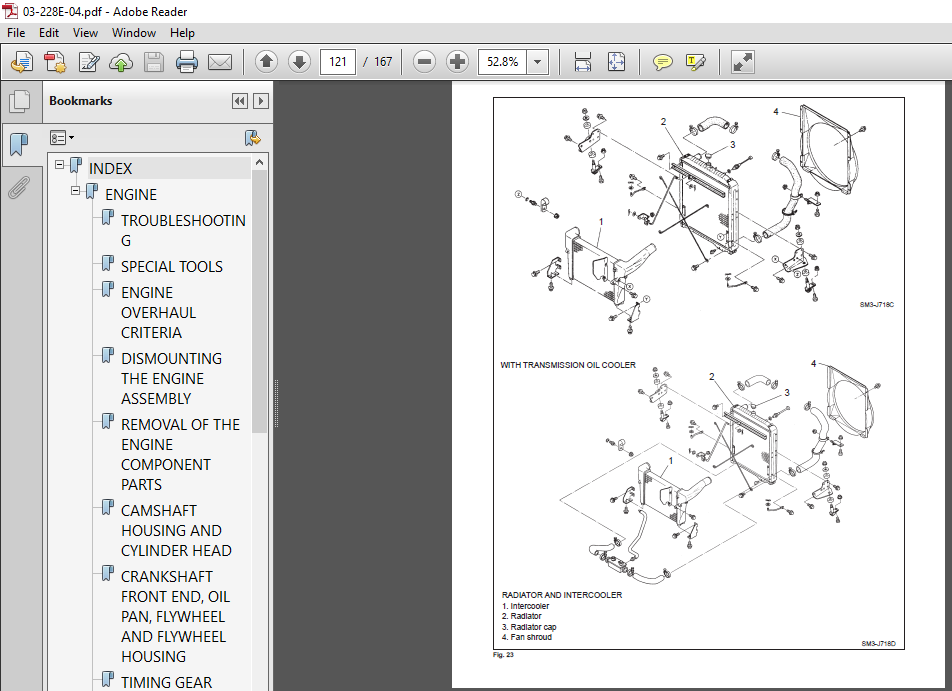This screenshot has width=952, height=691.
Task: Open the TIMING GEAR bookmark
Action: [166, 682]
